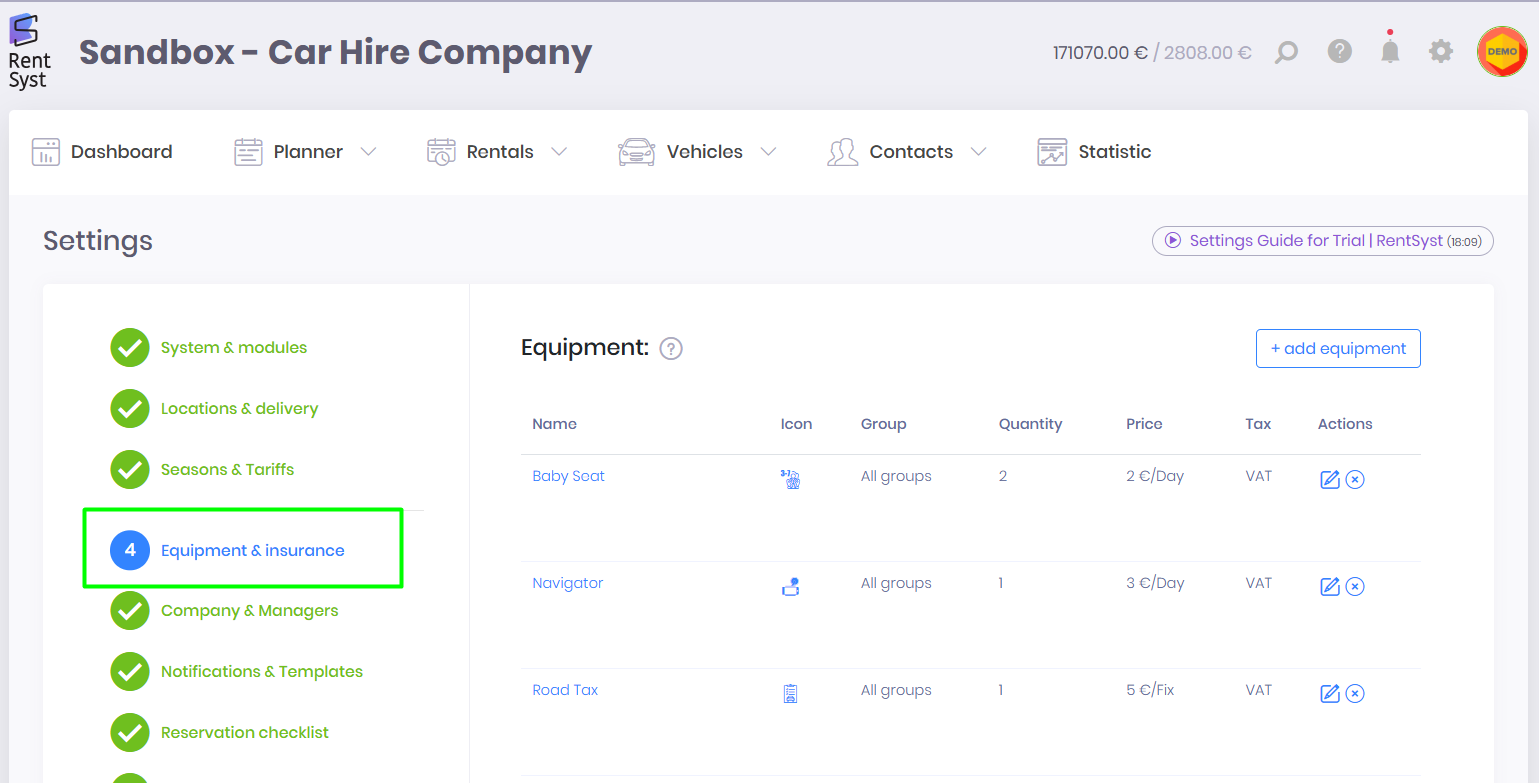
Task: Click the RentSyst logo
Action: click(x=29, y=52)
